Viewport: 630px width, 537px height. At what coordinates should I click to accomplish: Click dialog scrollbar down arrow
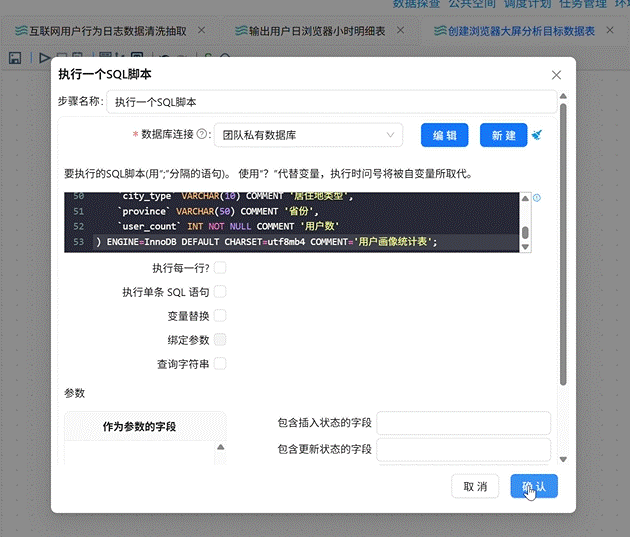563,459
